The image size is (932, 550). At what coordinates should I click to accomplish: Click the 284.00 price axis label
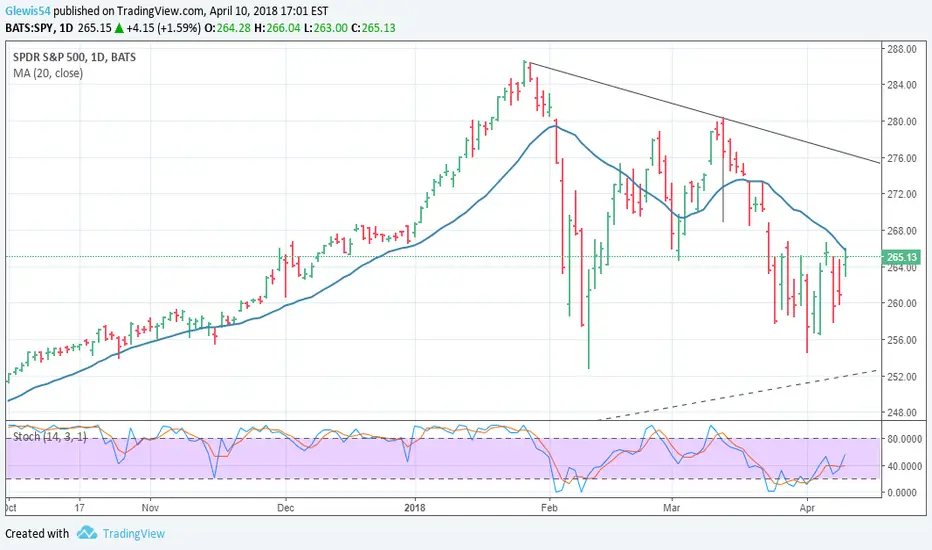[x=902, y=85]
